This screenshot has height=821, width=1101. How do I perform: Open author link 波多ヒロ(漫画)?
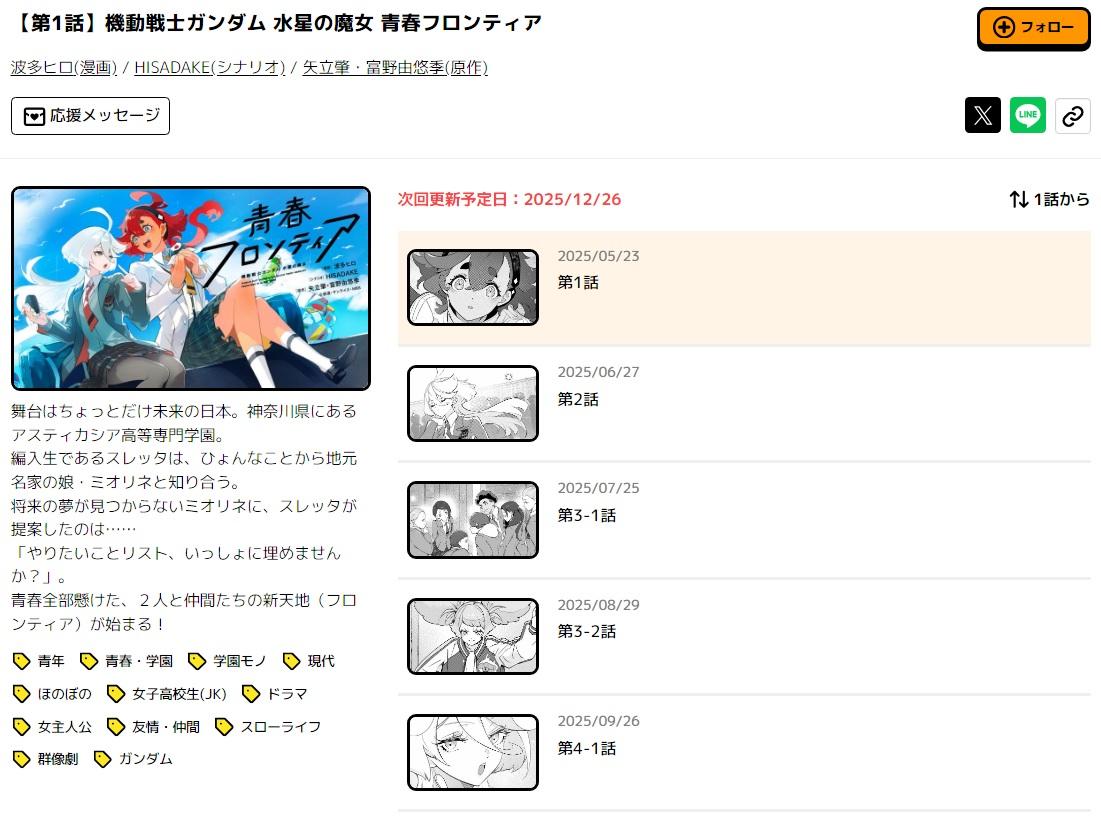tap(64, 67)
